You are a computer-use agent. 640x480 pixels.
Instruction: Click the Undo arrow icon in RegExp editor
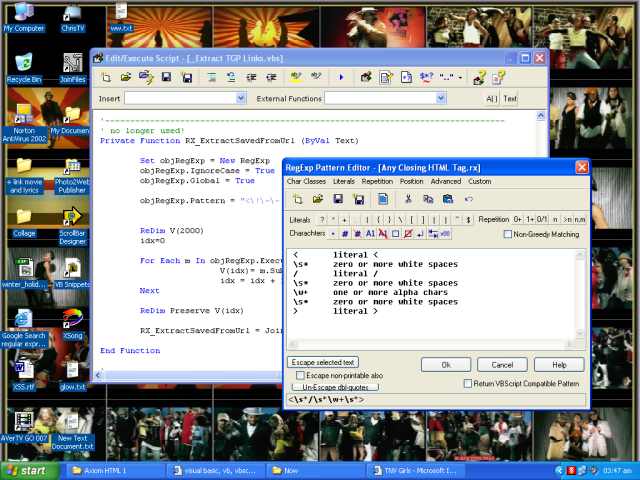[469, 199]
